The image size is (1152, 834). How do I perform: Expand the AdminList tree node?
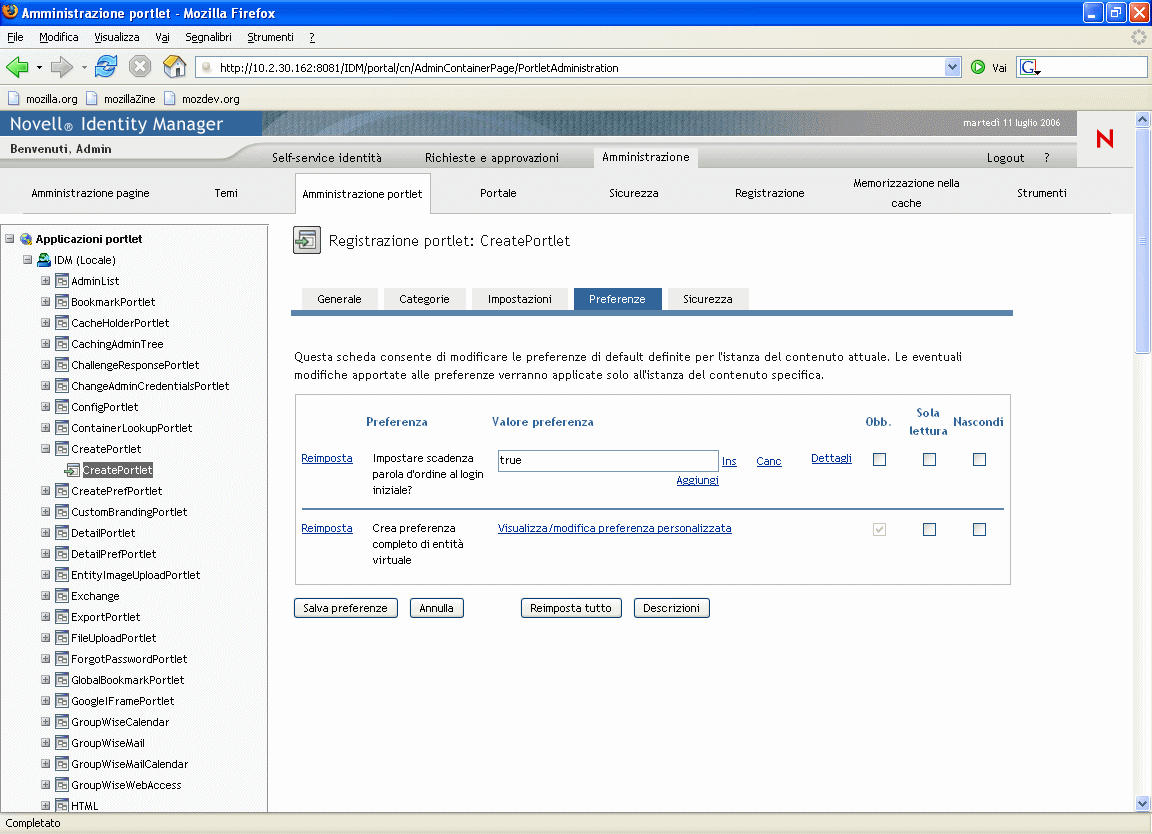click(46, 281)
